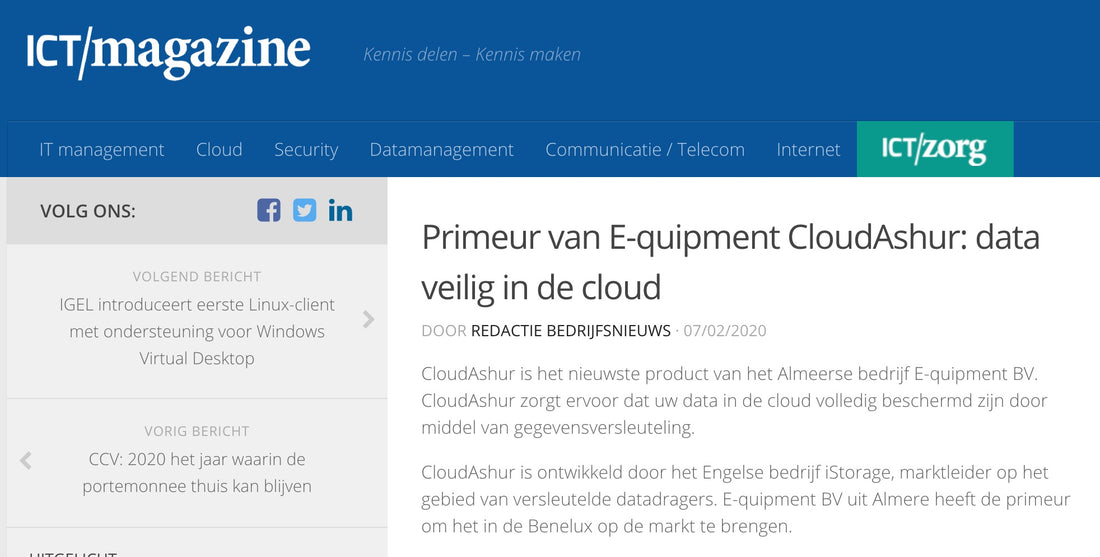Click author link Redactie Bedrijfsnieuws

571,330
